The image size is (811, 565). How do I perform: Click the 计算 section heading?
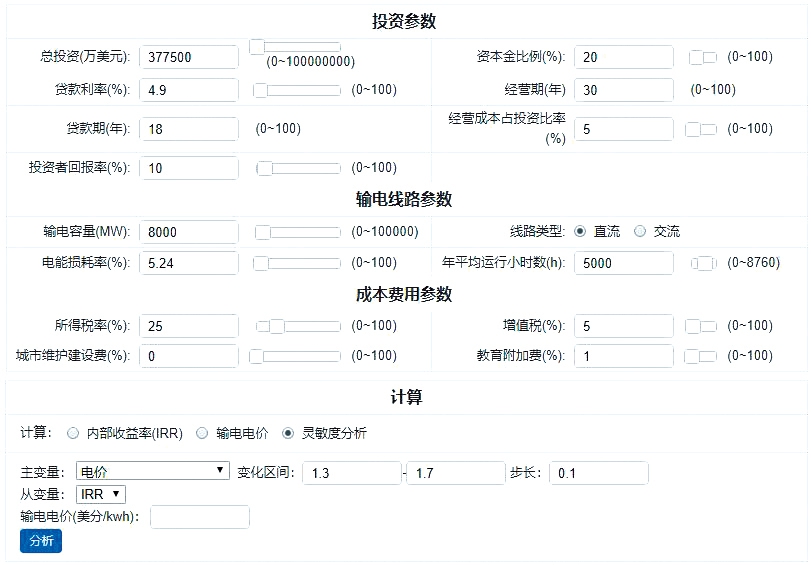[407, 397]
